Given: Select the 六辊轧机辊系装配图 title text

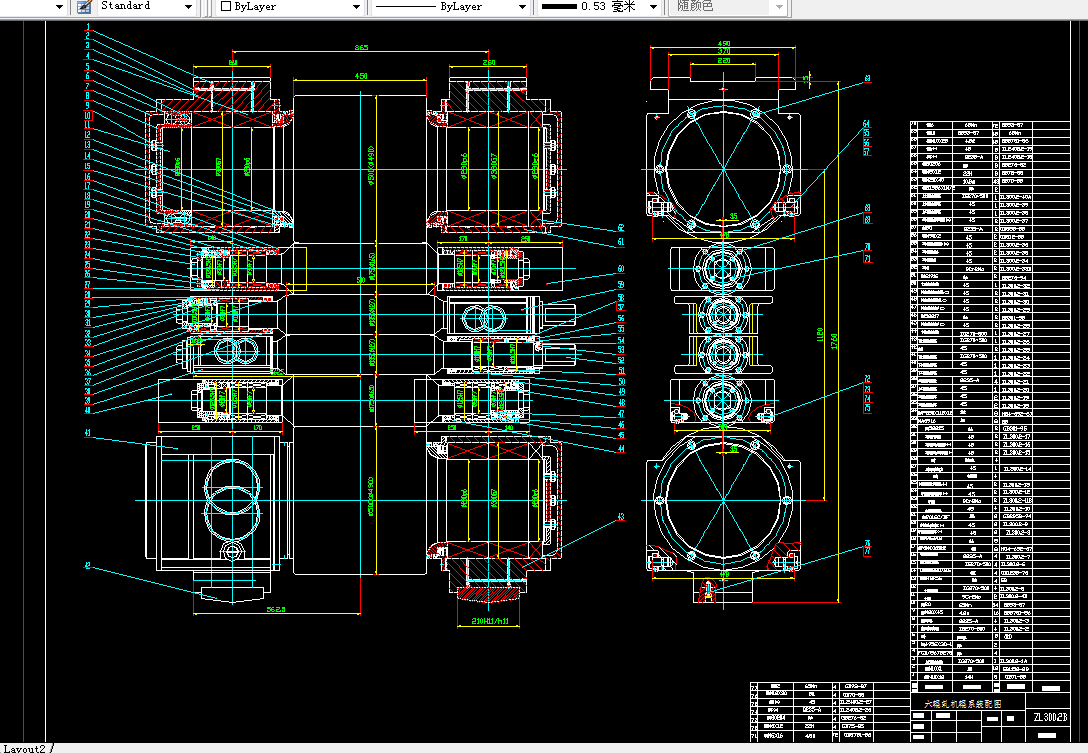Looking at the screenshot, I should (x=962, y=704).
